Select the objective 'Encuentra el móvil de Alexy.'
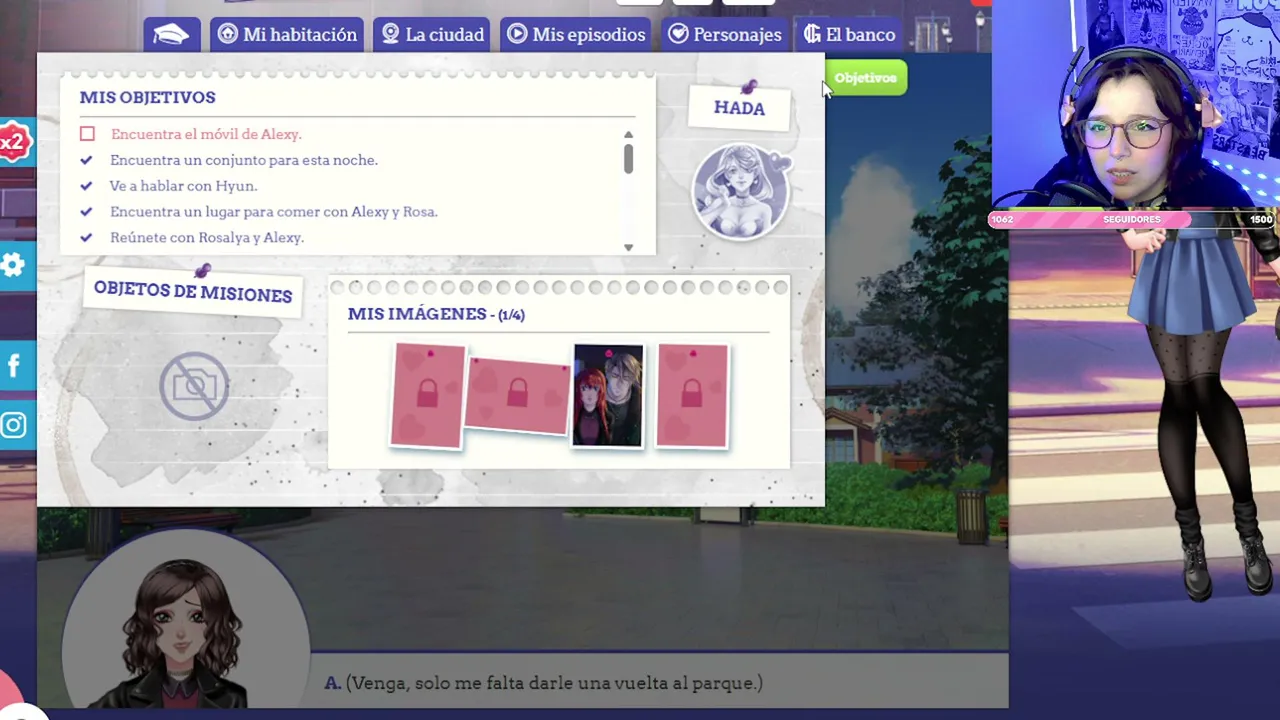1280x720 pixels. coord(206,134)
